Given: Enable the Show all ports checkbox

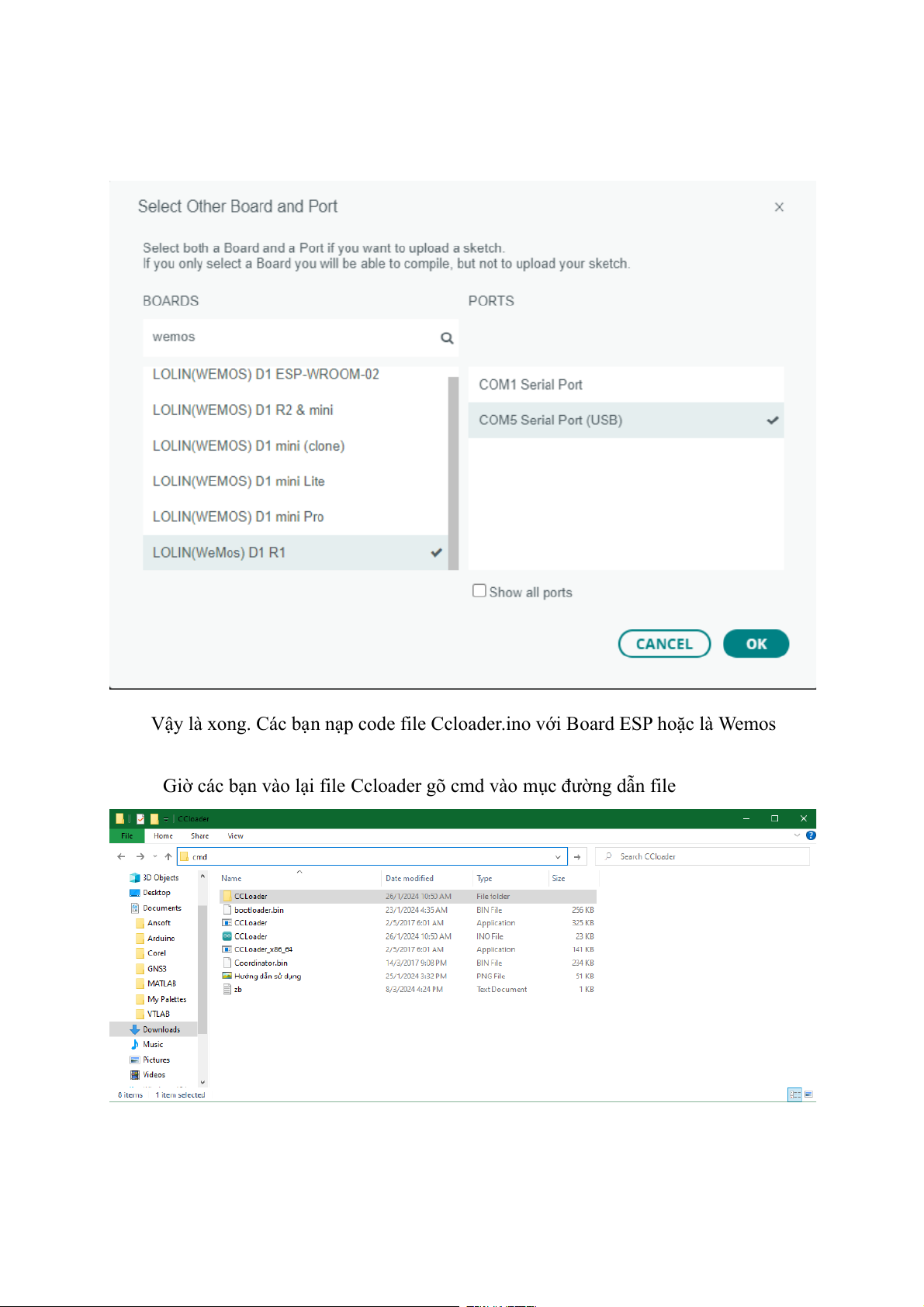Looking at the screenshot, I should coord(479,591).
